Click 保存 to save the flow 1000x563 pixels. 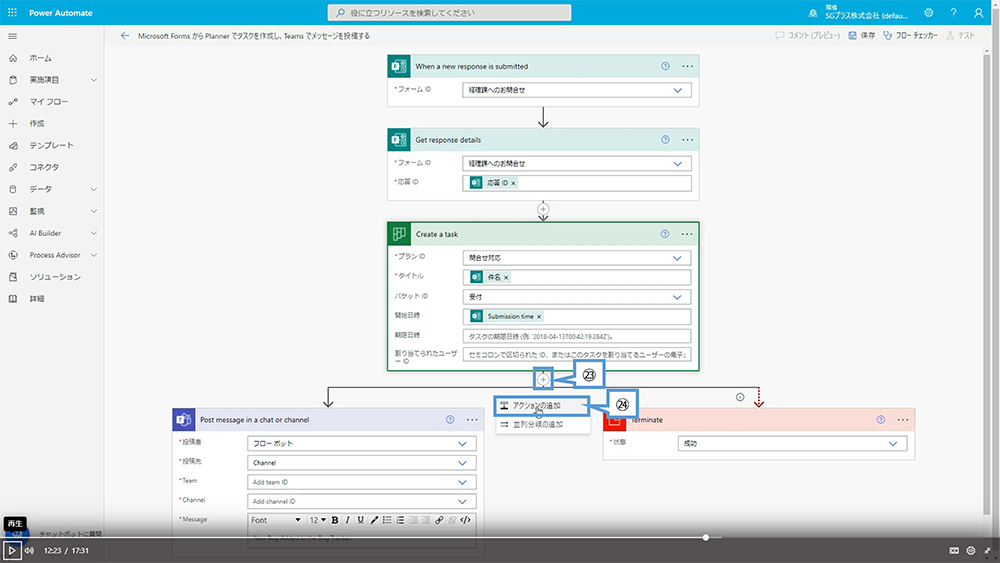click(862, 36)
